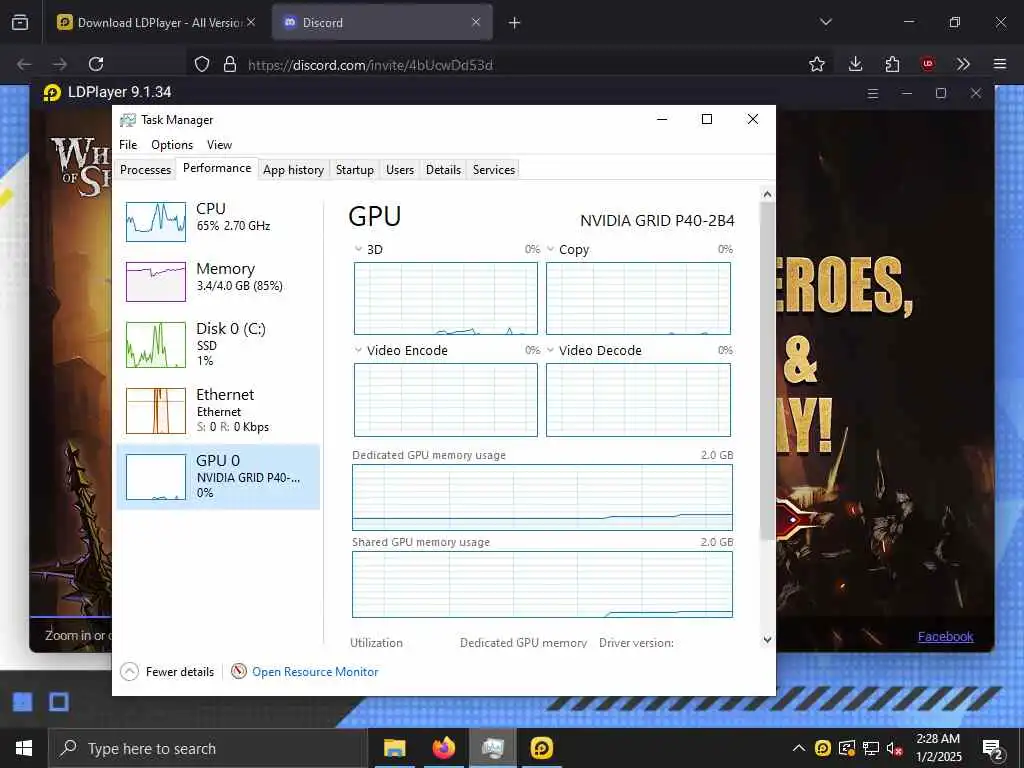Switch to the App history tab
The image size is (1024, 768).
point(294,170)
